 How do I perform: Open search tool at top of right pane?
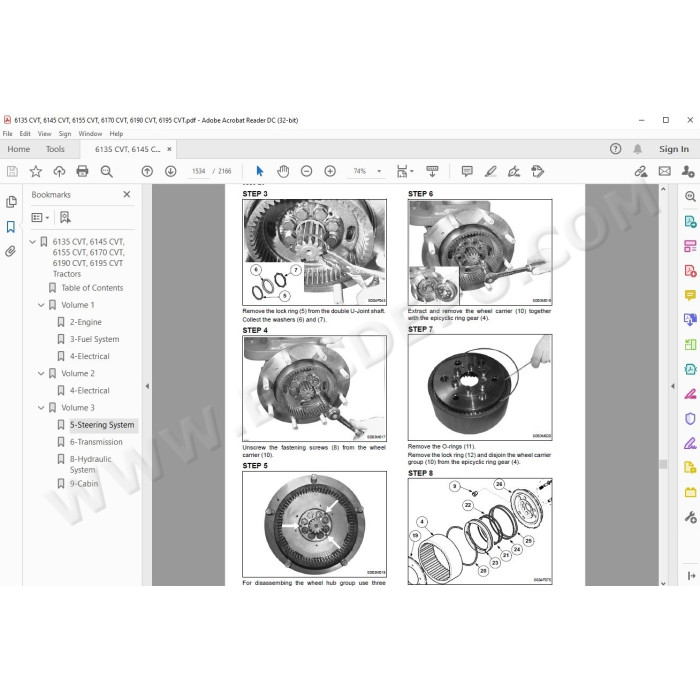click(x=690, y=196)
